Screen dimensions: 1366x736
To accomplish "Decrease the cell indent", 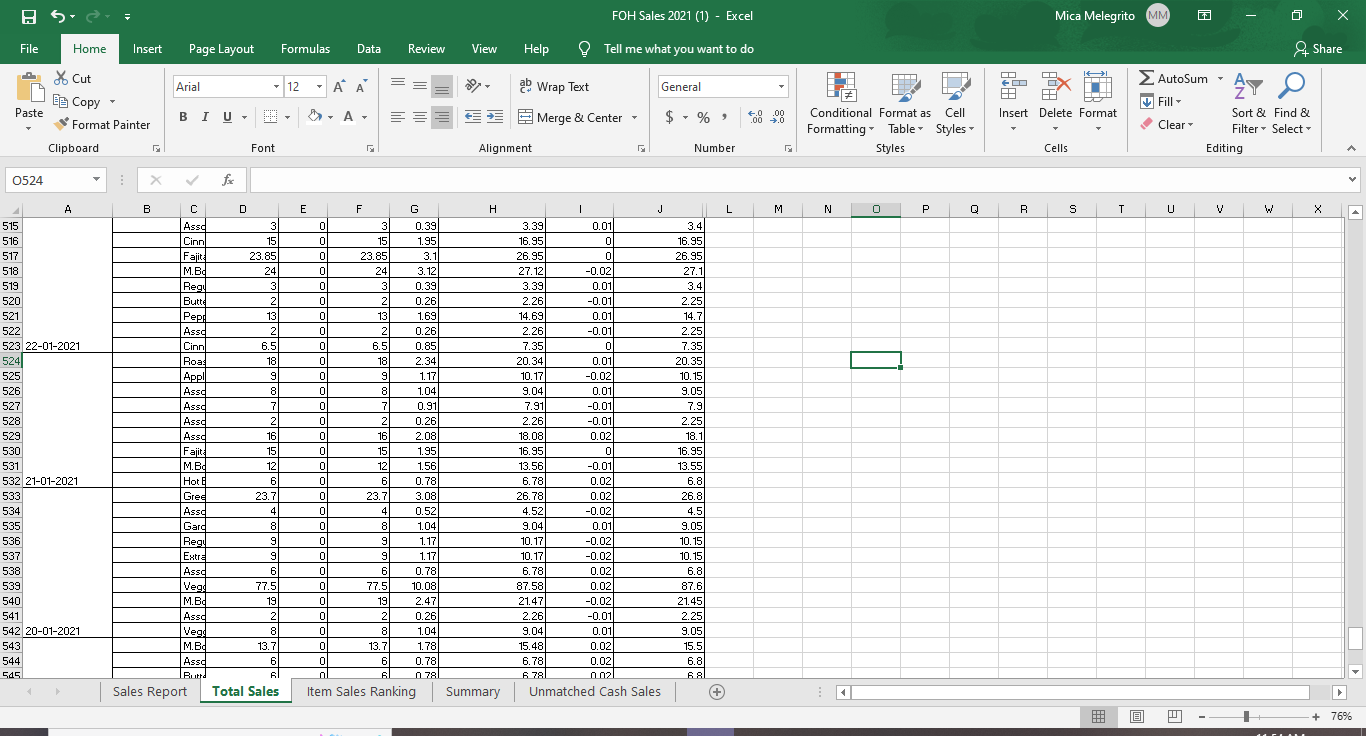I will pyautogui.click(x=472, y=118).
